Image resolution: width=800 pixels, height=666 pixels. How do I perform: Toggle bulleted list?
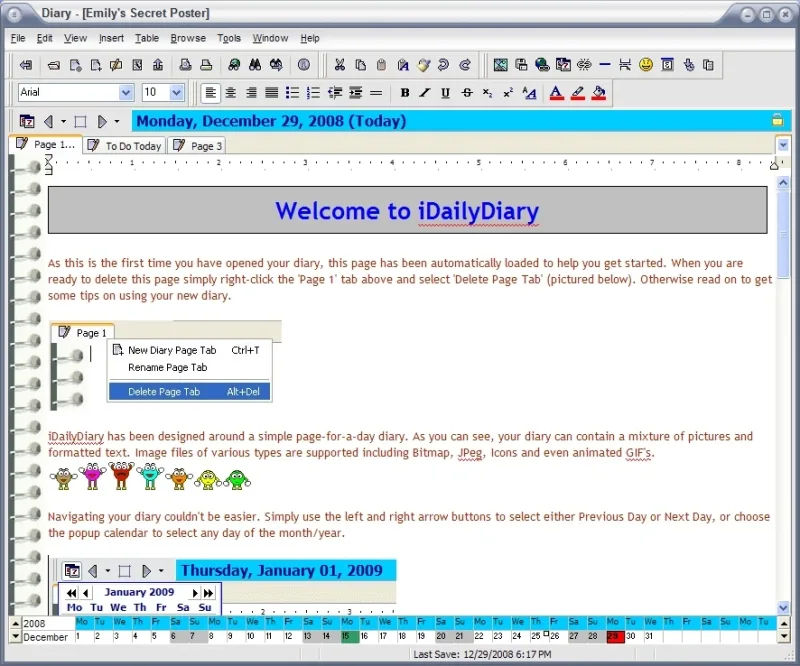pyautogui.click(x=292, y=93)
